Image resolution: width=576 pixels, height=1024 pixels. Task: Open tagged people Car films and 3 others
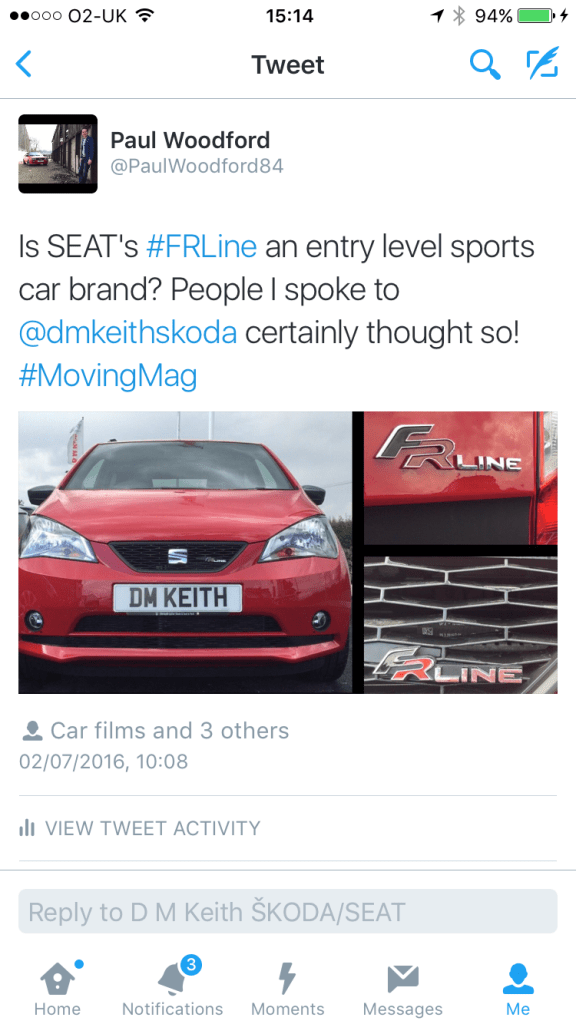155,730
